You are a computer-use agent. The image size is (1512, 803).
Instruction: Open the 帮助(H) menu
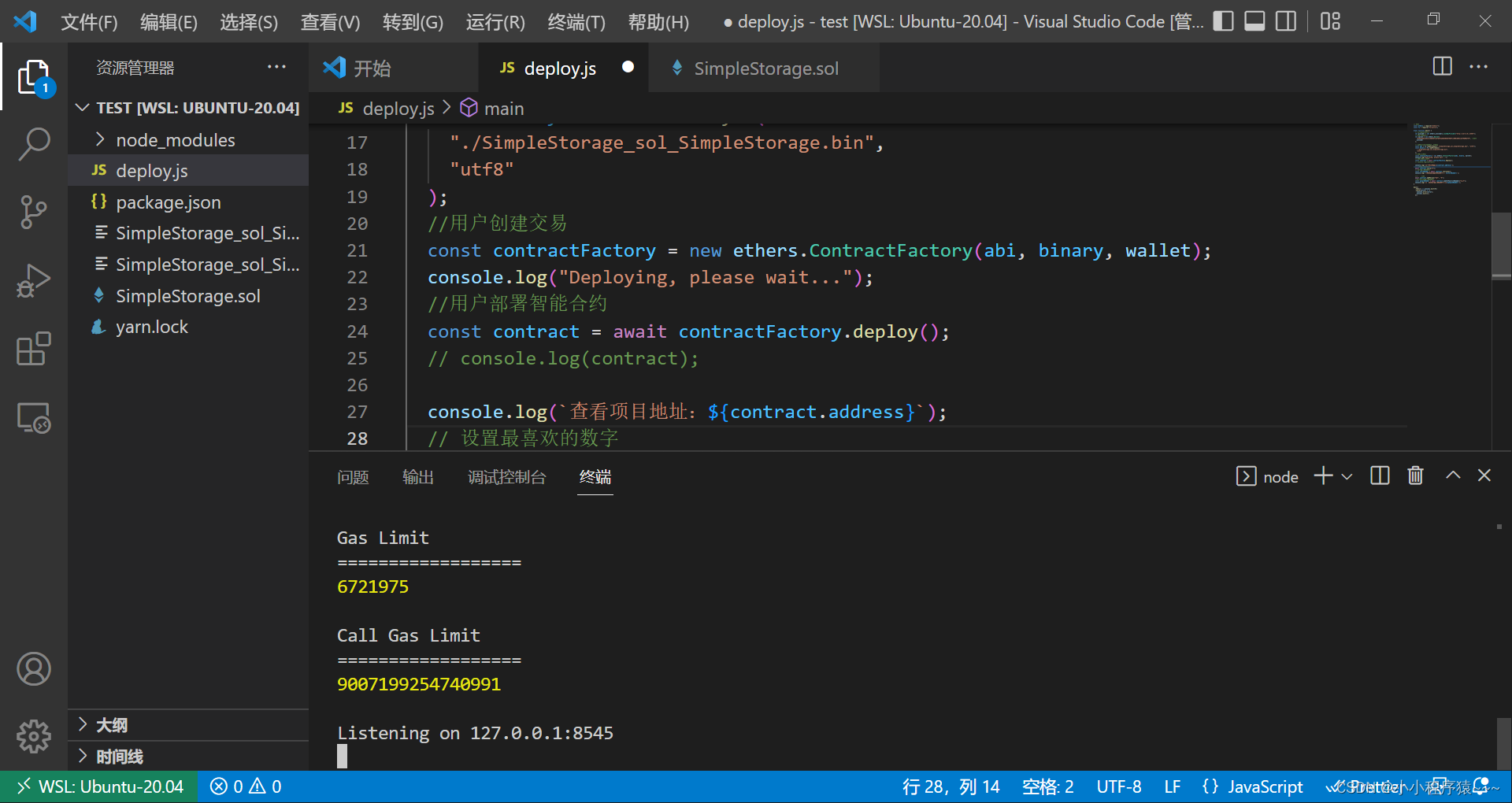click(658, 22)
